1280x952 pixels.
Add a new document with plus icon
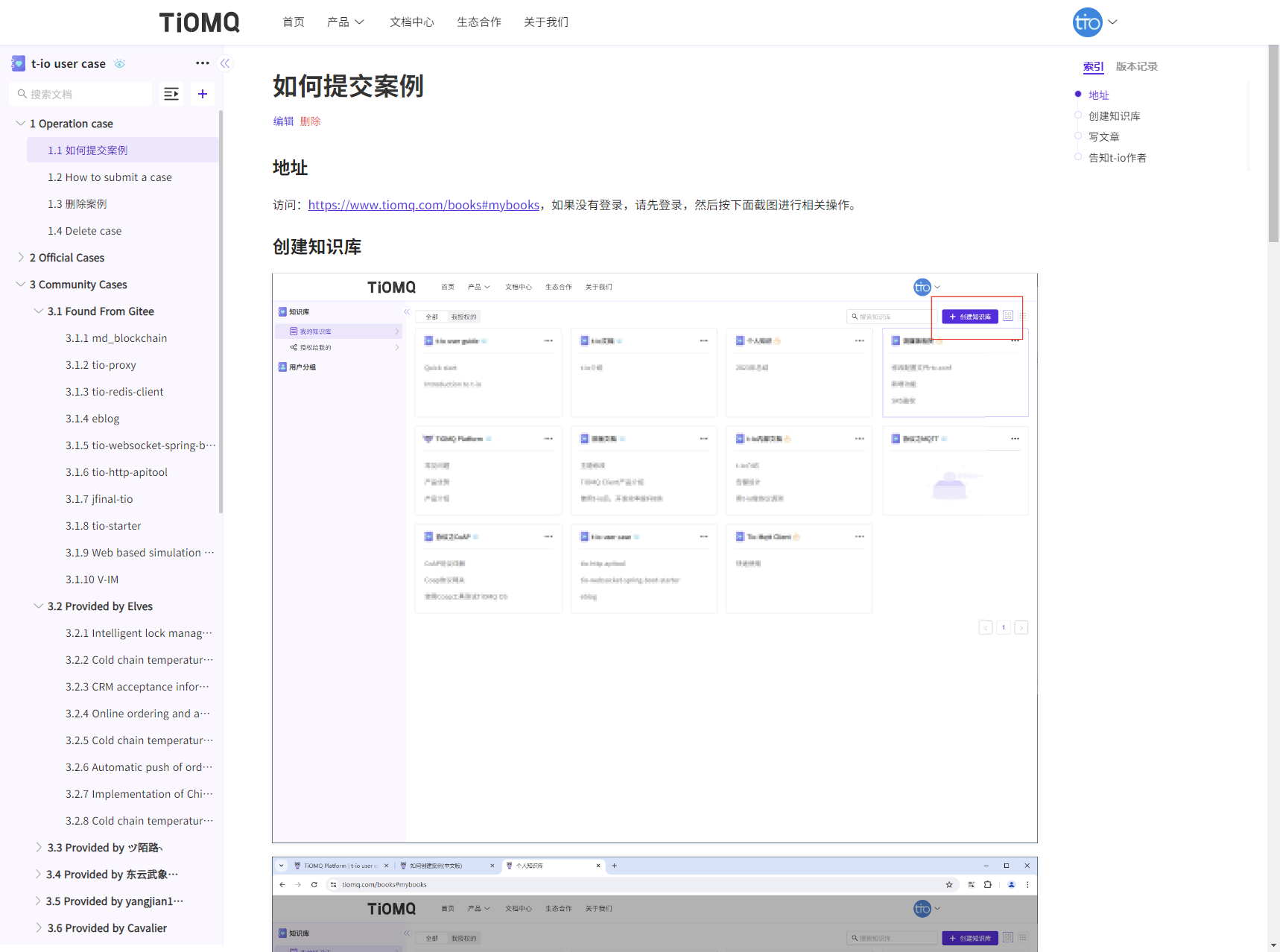point(203,94)
